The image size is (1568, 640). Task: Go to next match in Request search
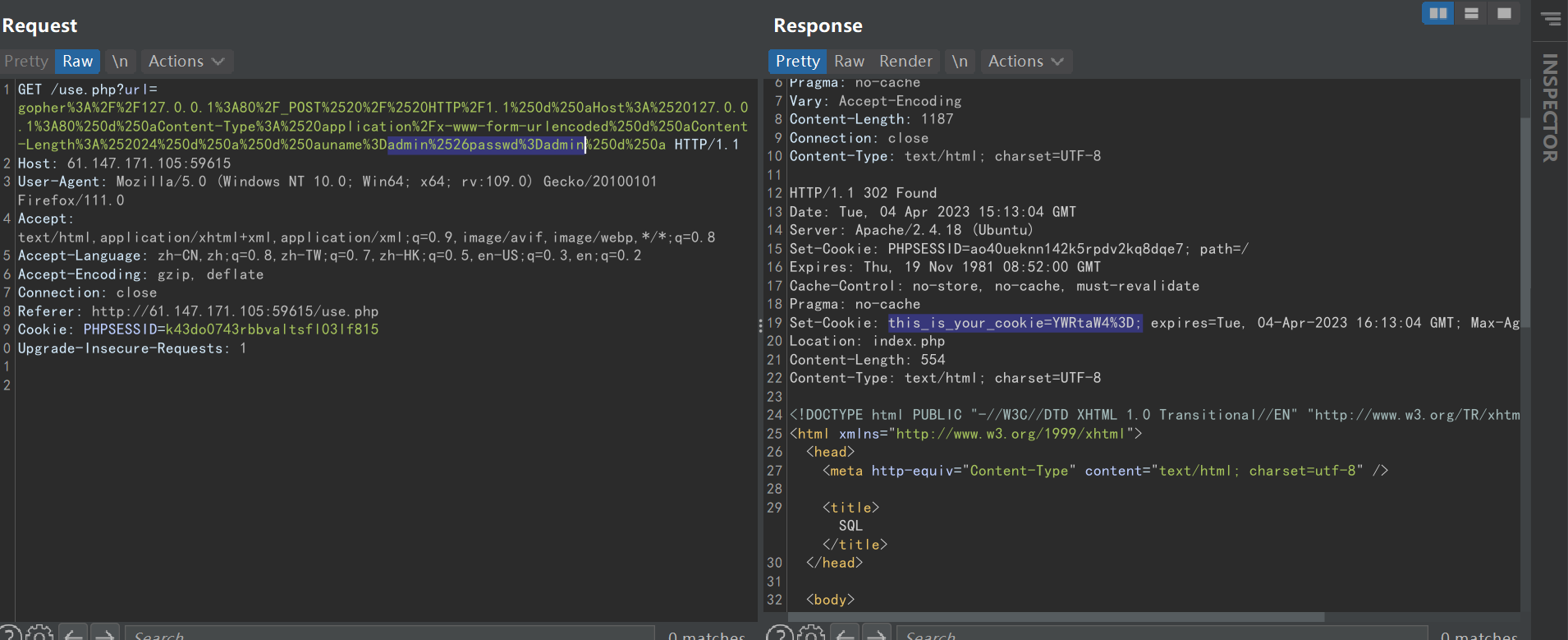coord(104,633)
